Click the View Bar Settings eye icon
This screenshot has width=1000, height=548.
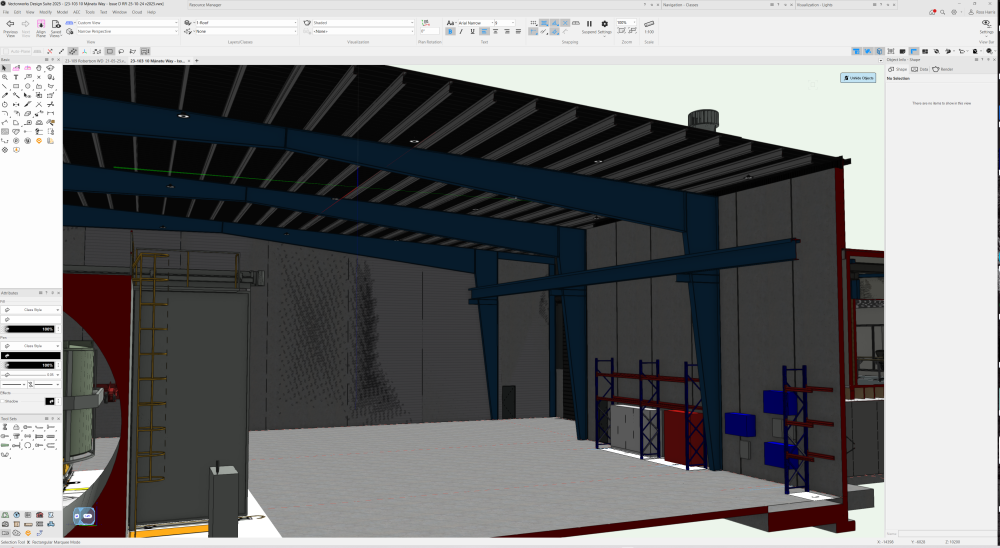click(x=986, y=23)
